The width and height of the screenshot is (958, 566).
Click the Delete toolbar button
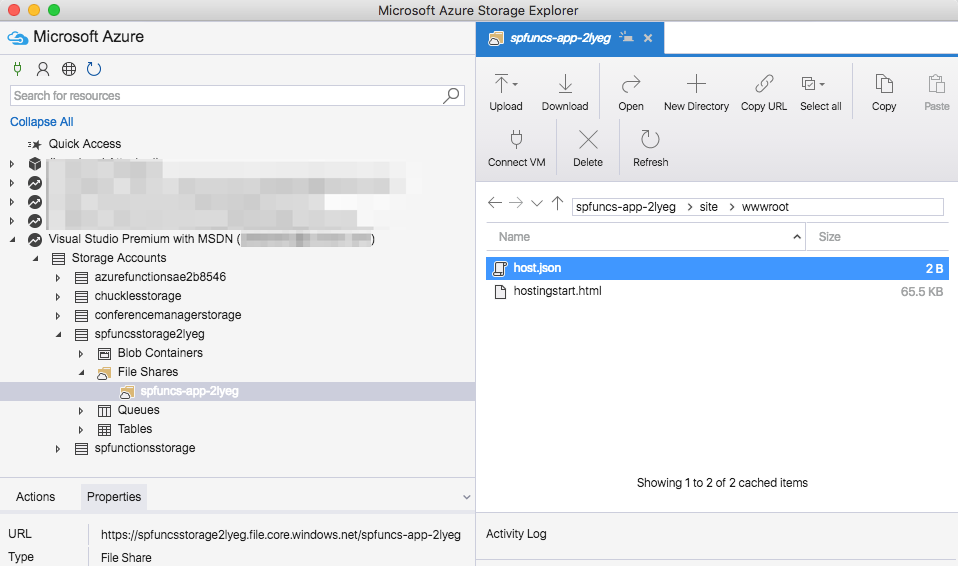[588, 149]
